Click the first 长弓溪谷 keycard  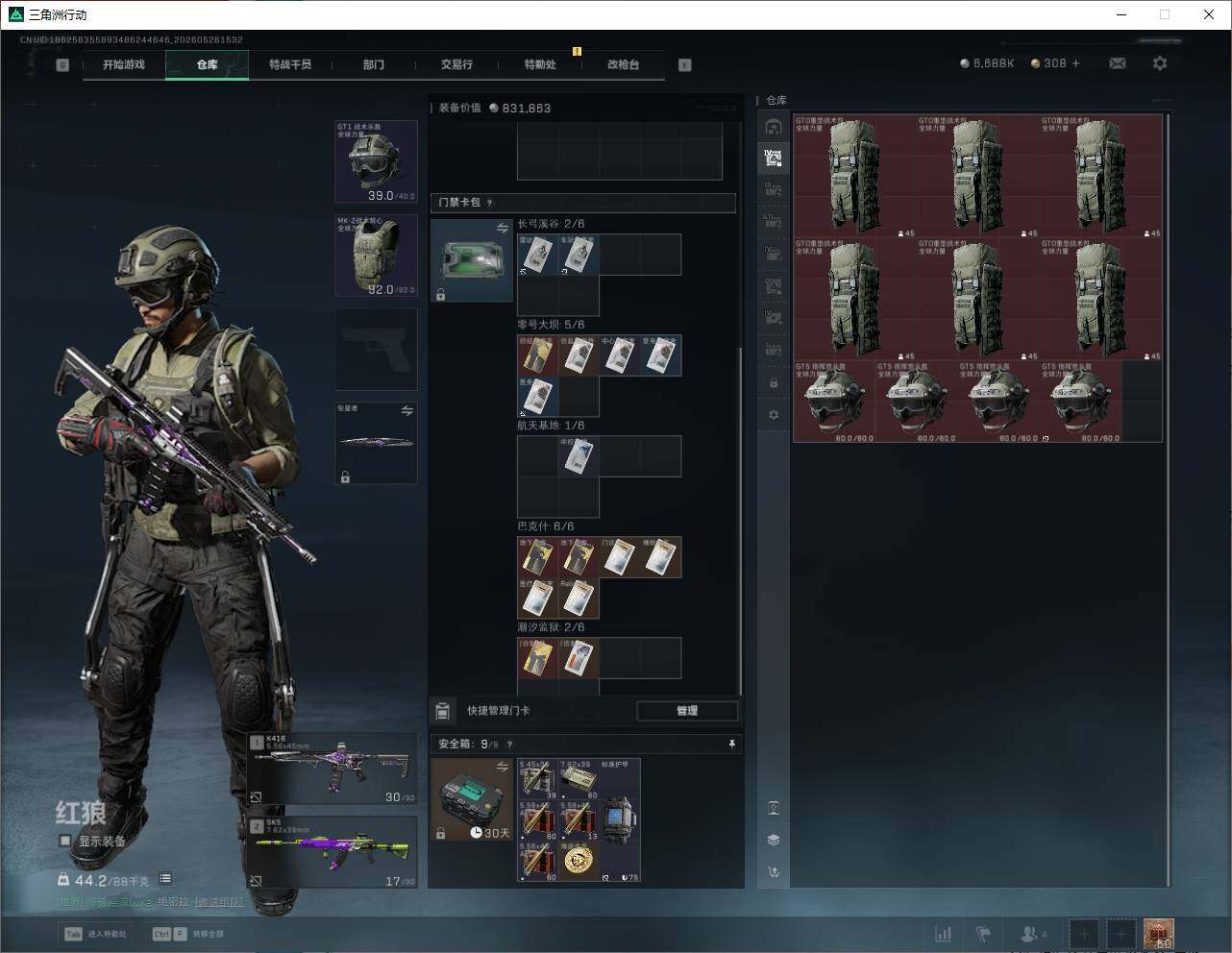click(538, 255)
